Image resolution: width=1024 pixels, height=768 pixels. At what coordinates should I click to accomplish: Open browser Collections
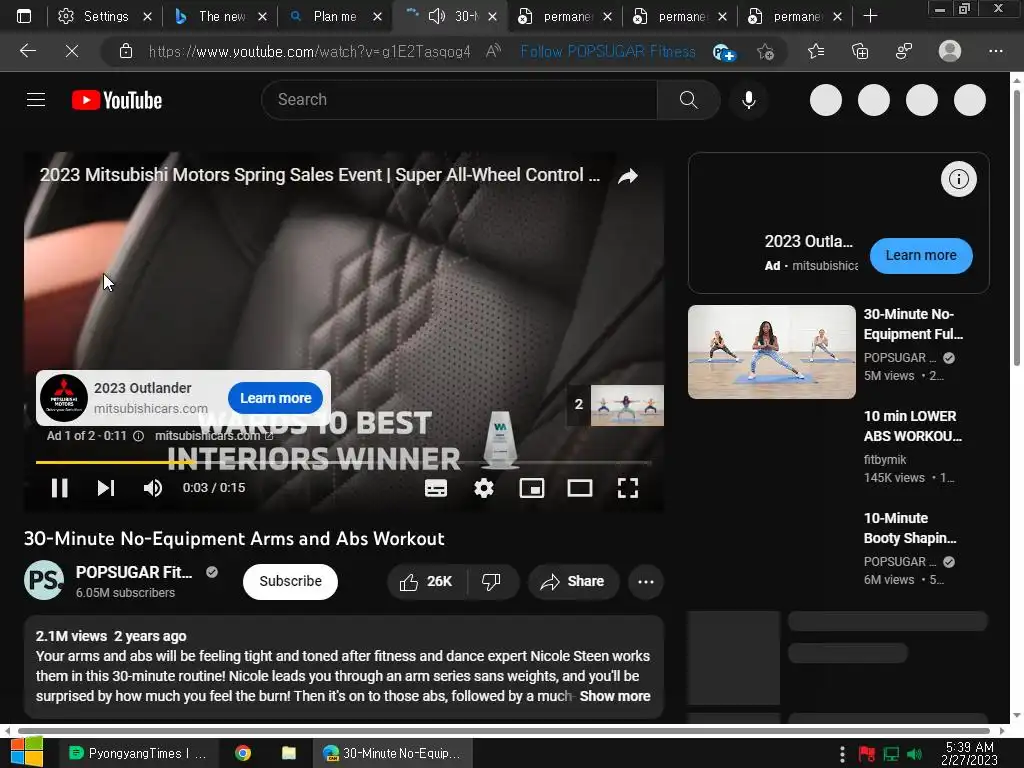(860, 51)
